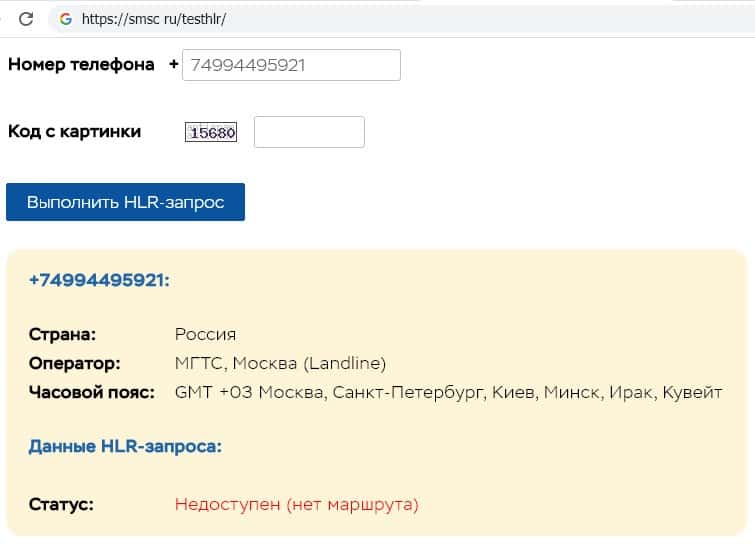Click the Оператор label
The image size is (755, 555).
74,363
